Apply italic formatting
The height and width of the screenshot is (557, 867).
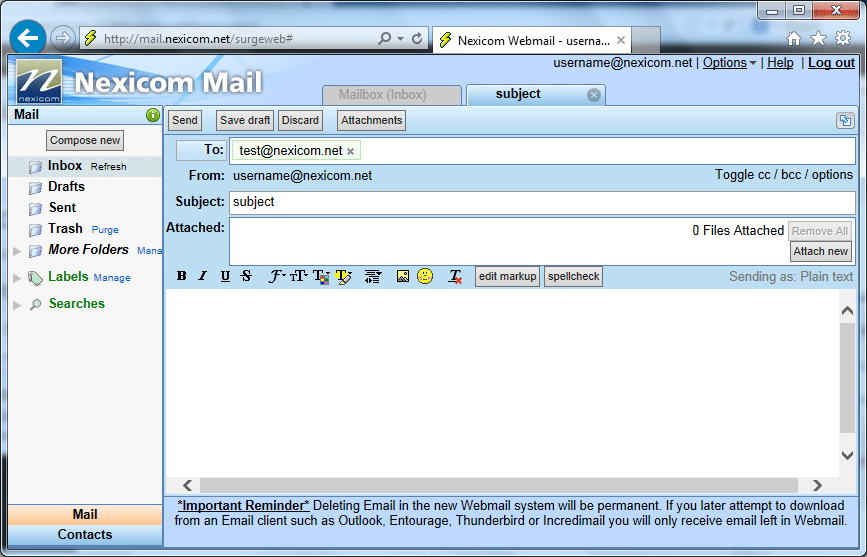pos(203,276)
